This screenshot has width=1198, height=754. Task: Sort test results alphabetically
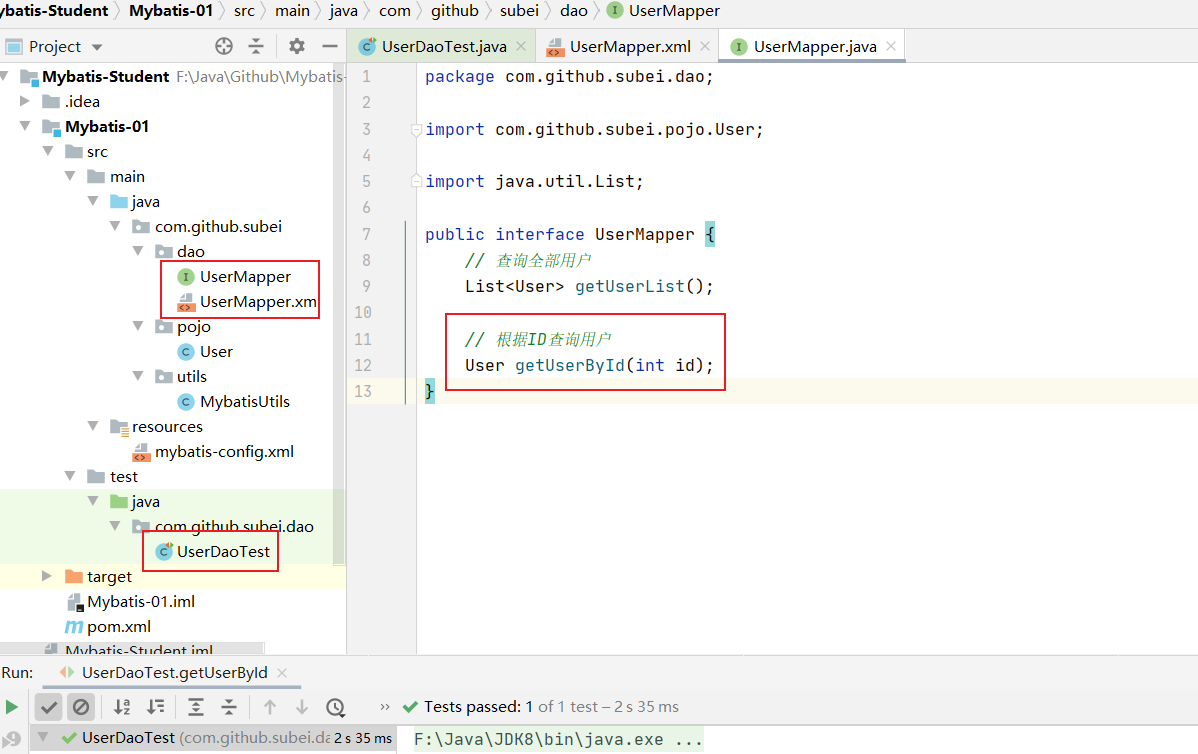click(122, 707)
